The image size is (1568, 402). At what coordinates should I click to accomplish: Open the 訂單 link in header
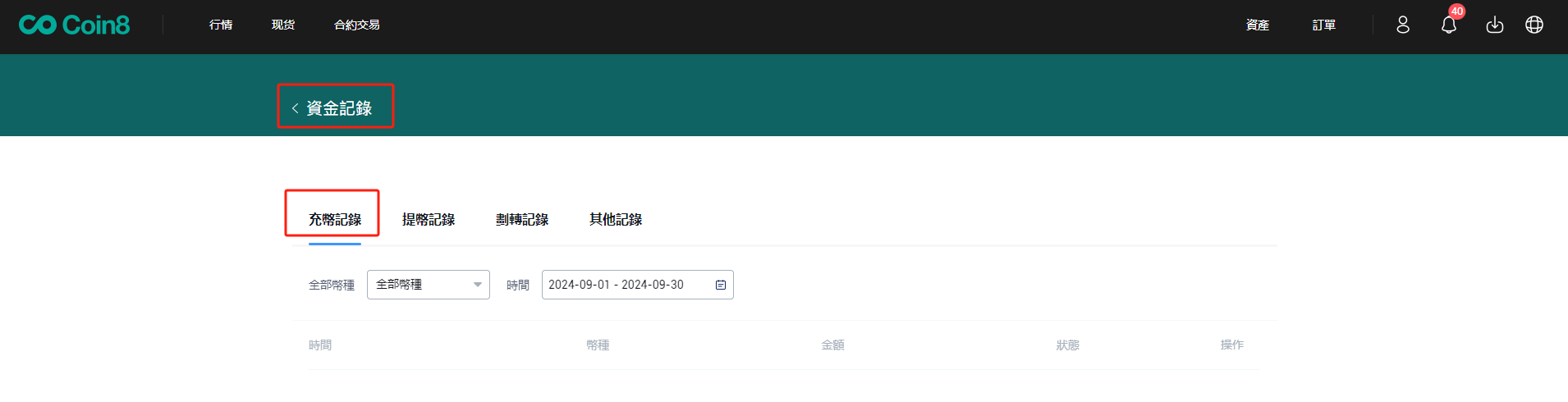[1323, 25]
